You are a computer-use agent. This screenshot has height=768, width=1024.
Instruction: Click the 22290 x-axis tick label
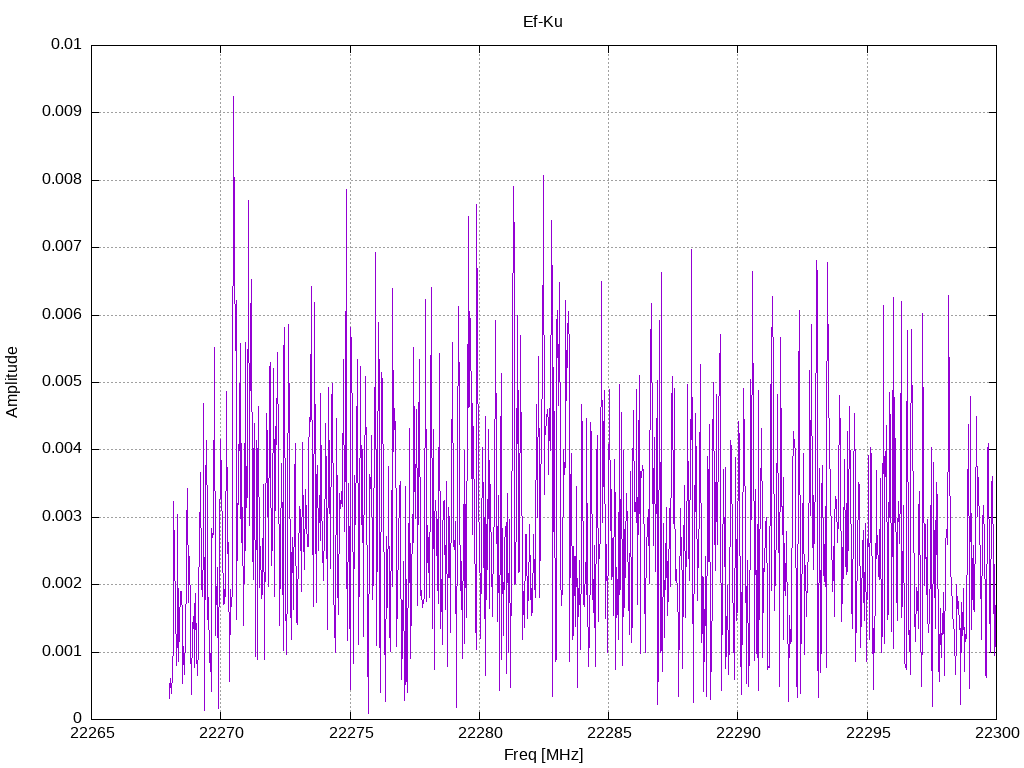click(x=739, y=733)
